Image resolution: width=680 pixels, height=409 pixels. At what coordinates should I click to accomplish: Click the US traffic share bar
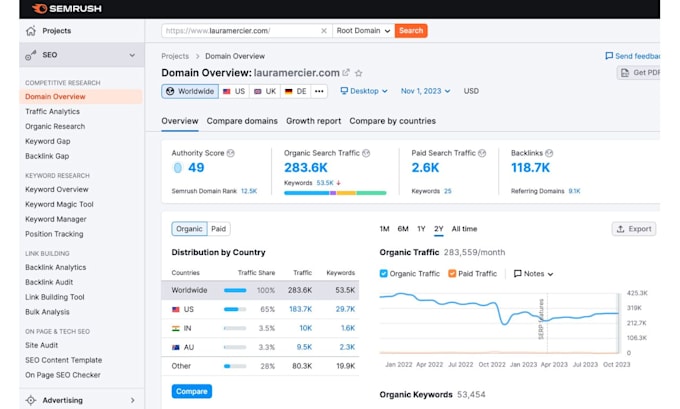(x=235, y=309)
